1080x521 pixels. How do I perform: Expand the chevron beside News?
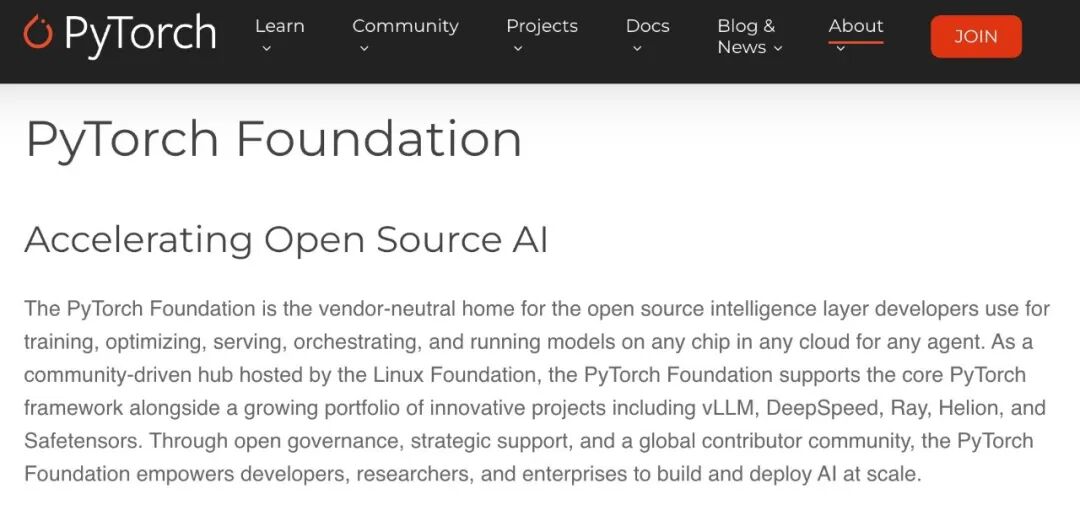(778, 48)
